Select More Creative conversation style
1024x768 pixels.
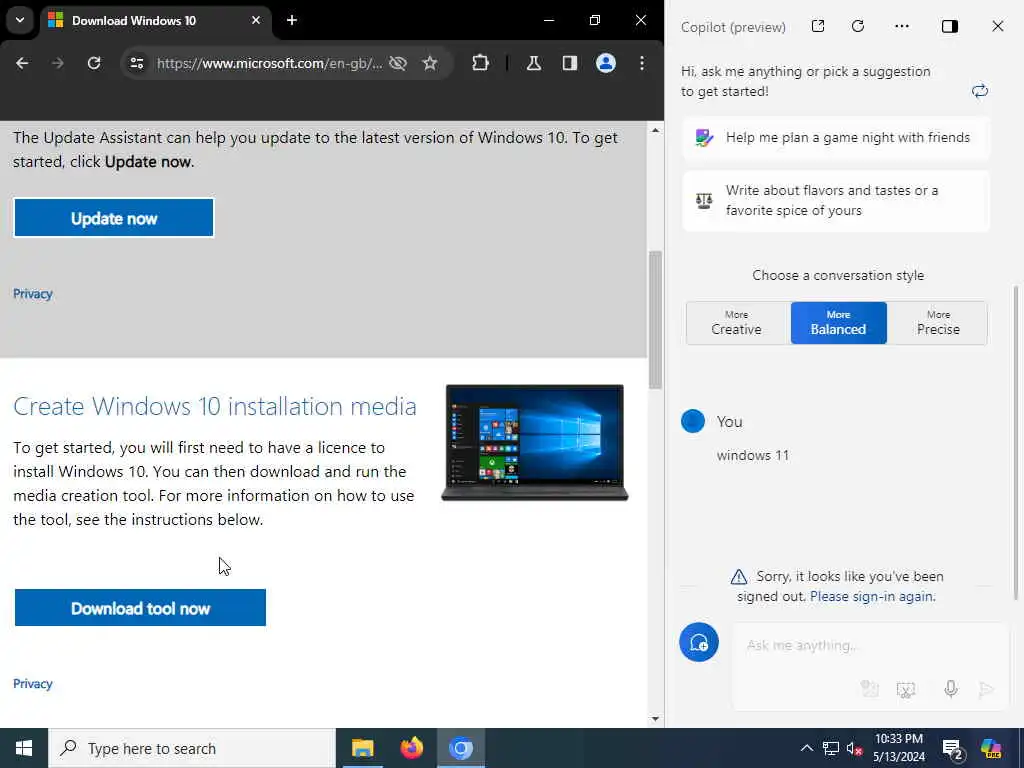point(737,323)
